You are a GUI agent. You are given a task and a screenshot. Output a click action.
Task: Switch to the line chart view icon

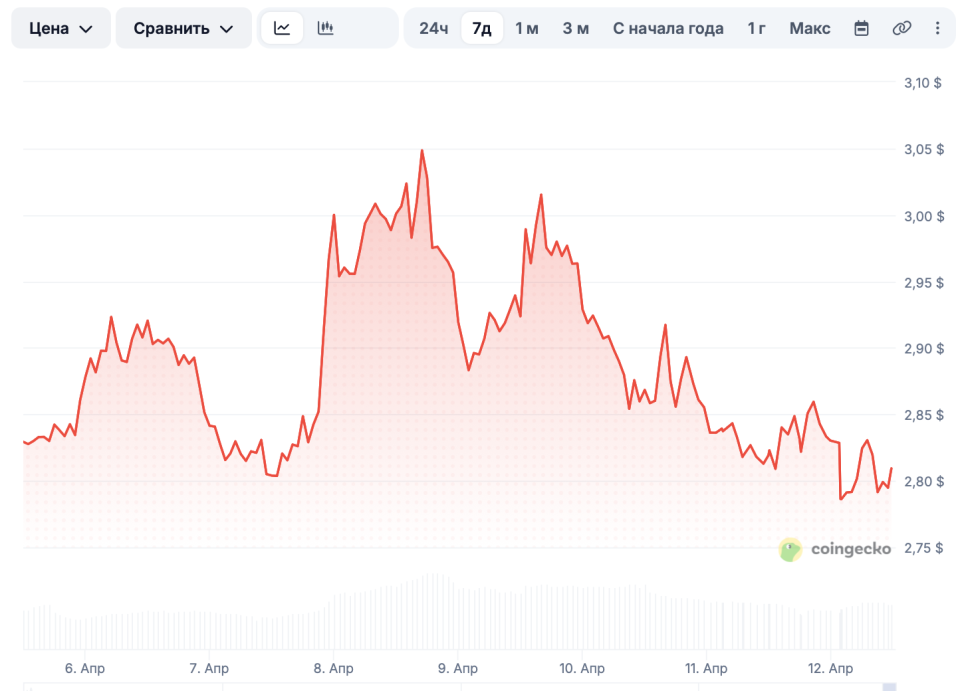coord(282,28)
